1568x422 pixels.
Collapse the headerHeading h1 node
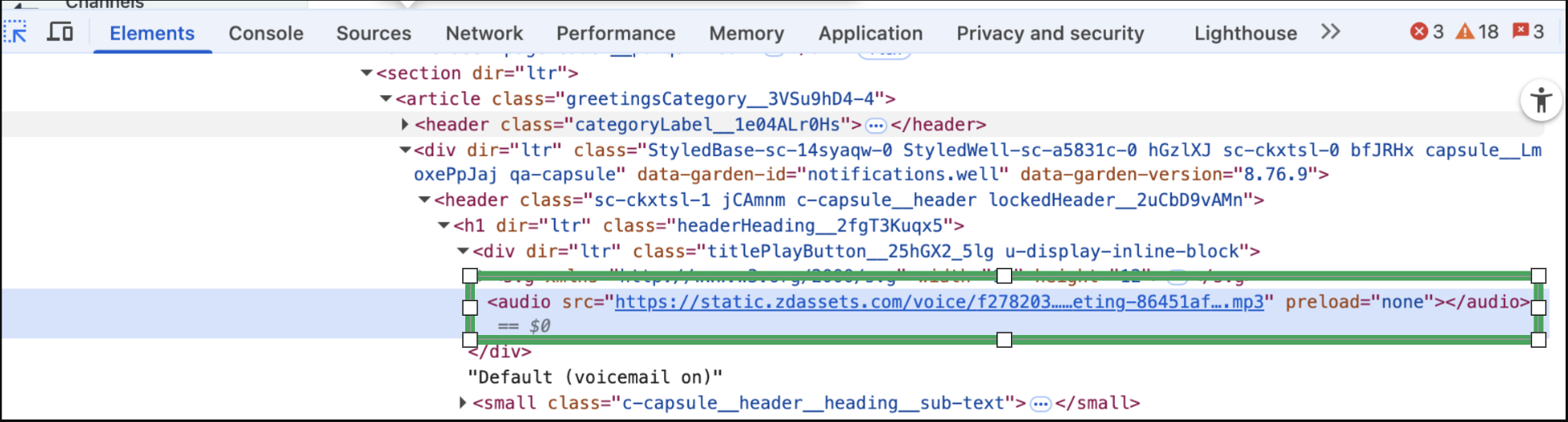point(444,225)
